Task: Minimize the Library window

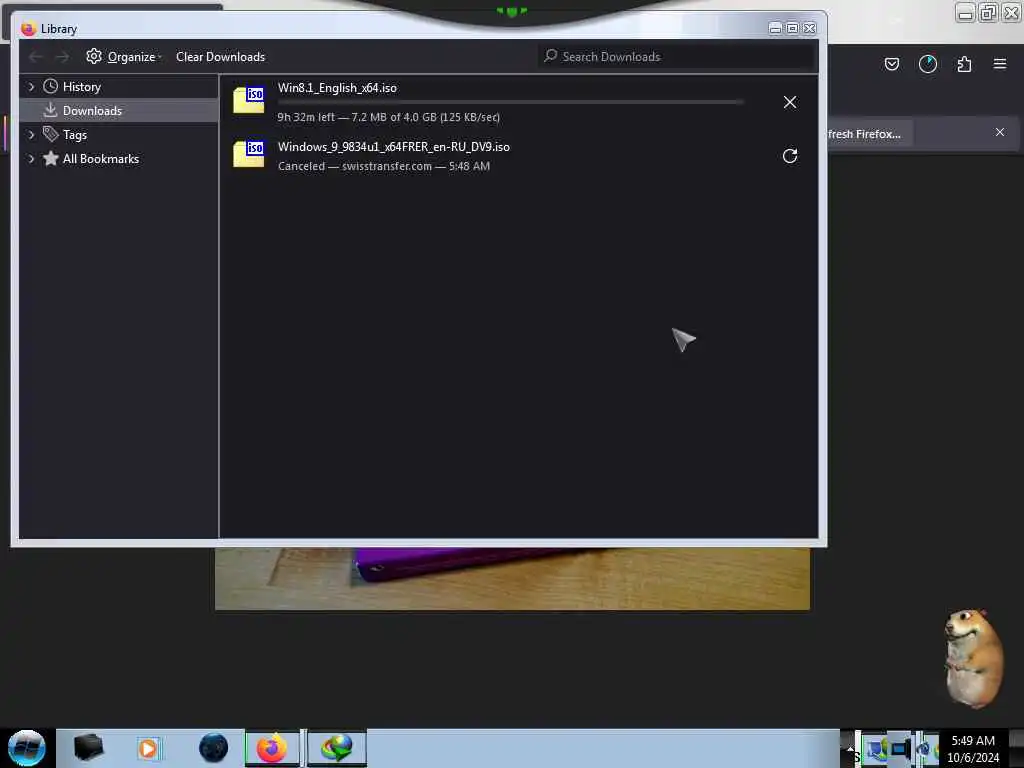Action: [x=775, y=28]
